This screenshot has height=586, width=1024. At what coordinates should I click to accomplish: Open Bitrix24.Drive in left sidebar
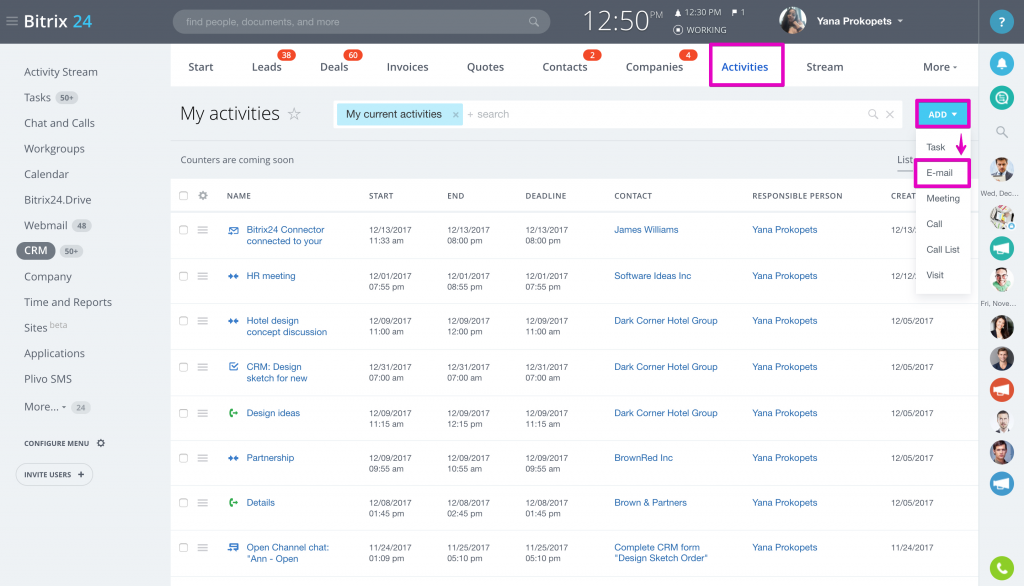coord(57,200)
